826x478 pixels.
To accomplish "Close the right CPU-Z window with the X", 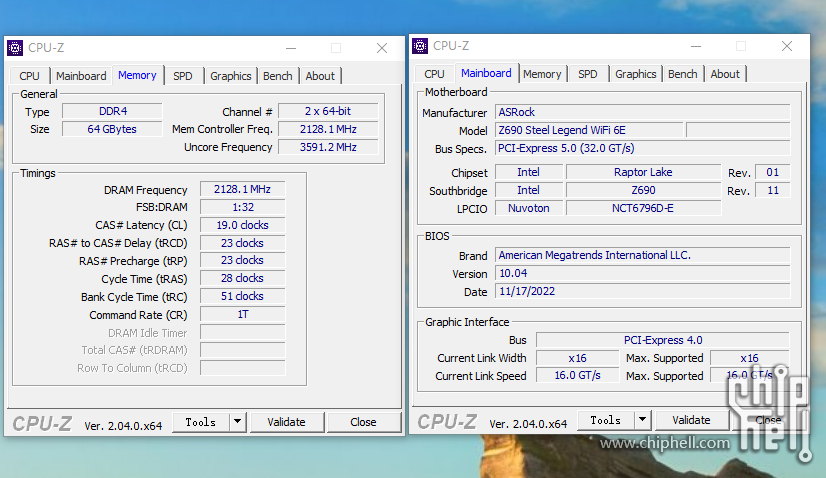I will point(787,46).
